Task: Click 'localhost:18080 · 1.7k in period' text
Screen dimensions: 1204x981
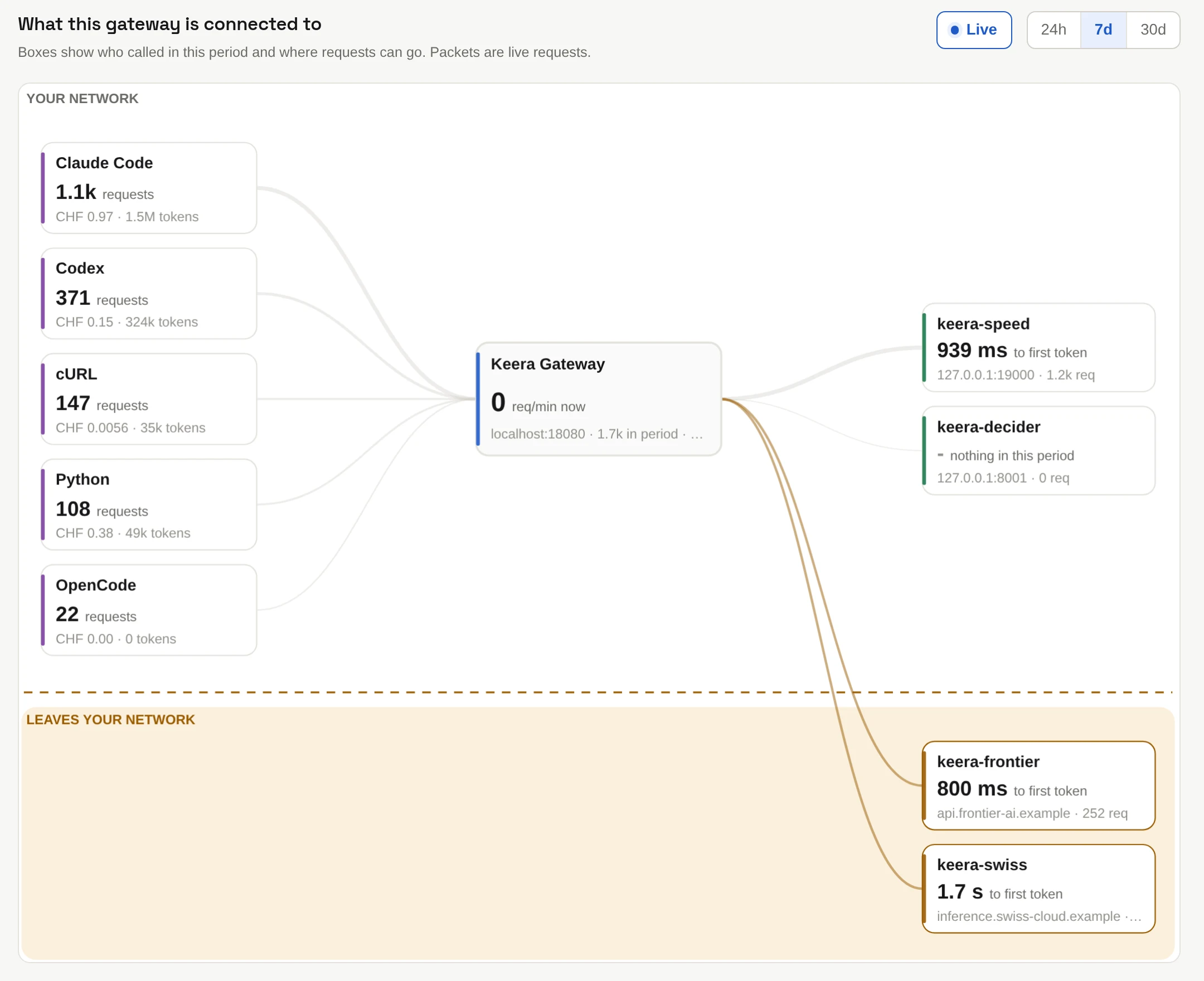Action: coord(584,434)
